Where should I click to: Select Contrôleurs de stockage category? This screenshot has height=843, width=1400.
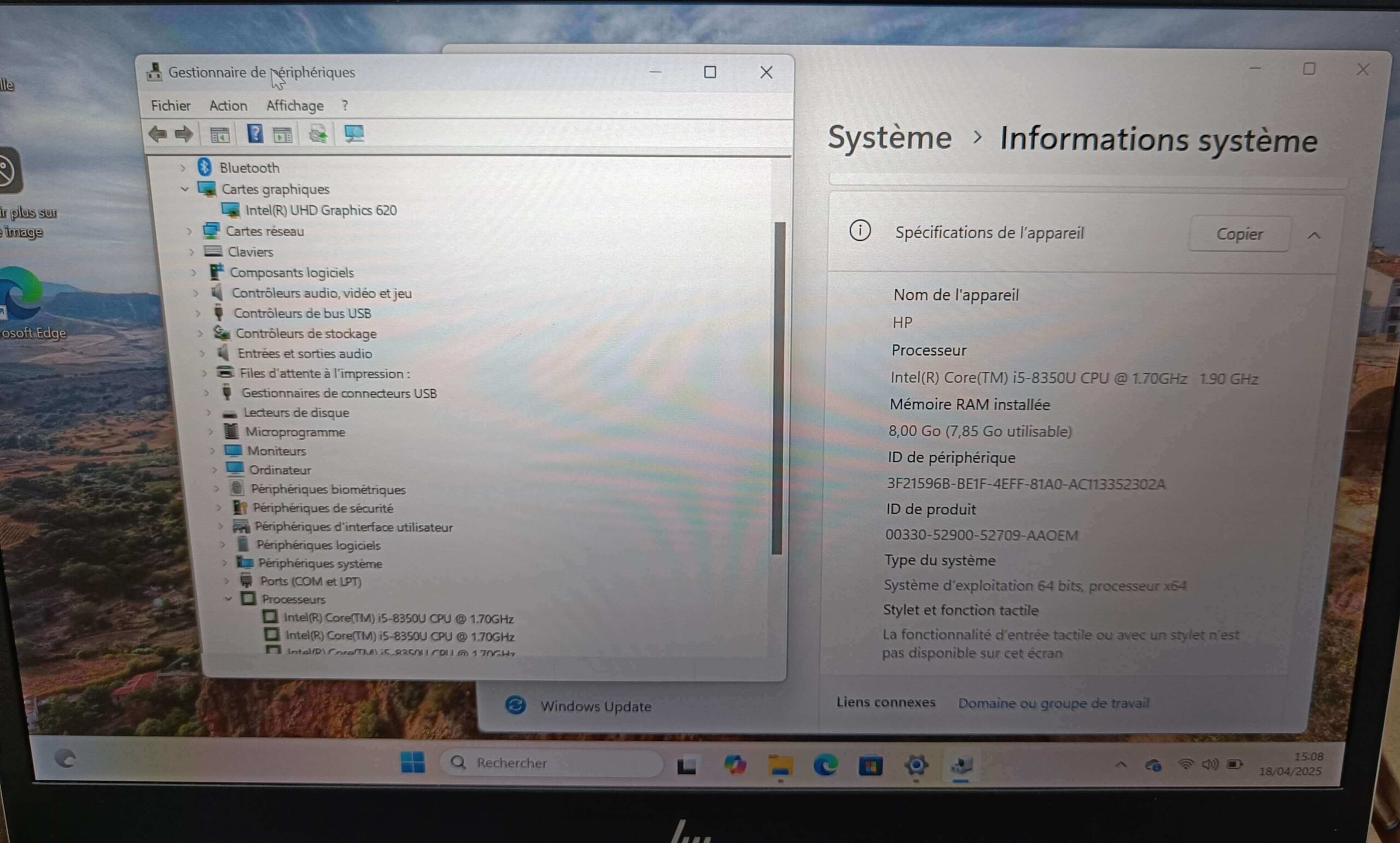306,333
